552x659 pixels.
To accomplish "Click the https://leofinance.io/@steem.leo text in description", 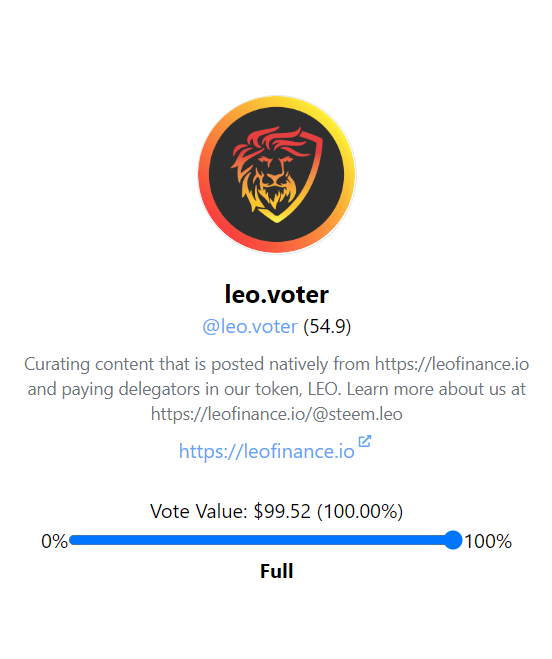I will coord(276,414).
